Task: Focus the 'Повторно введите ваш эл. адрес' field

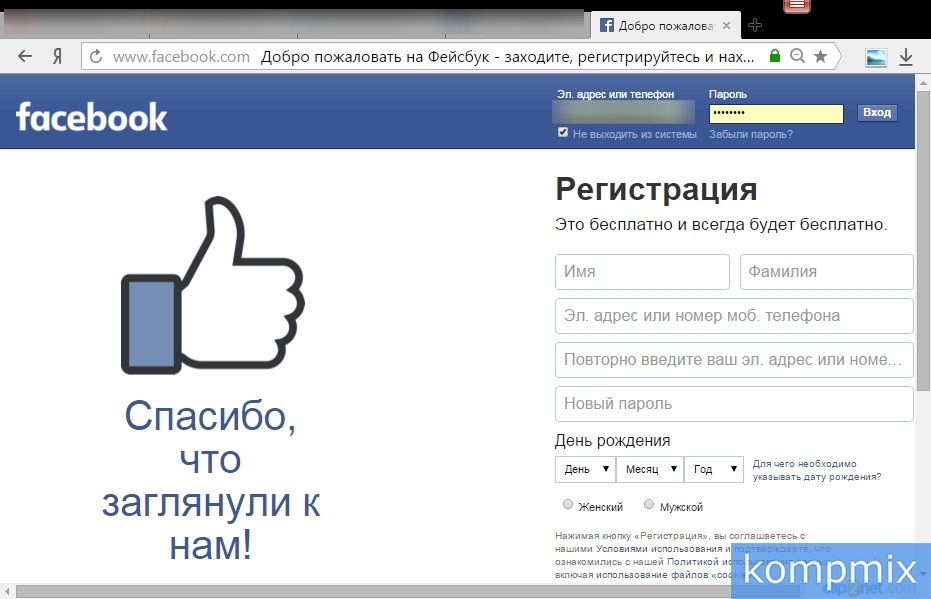Action: pyautogui.click(x=734, y=360)
